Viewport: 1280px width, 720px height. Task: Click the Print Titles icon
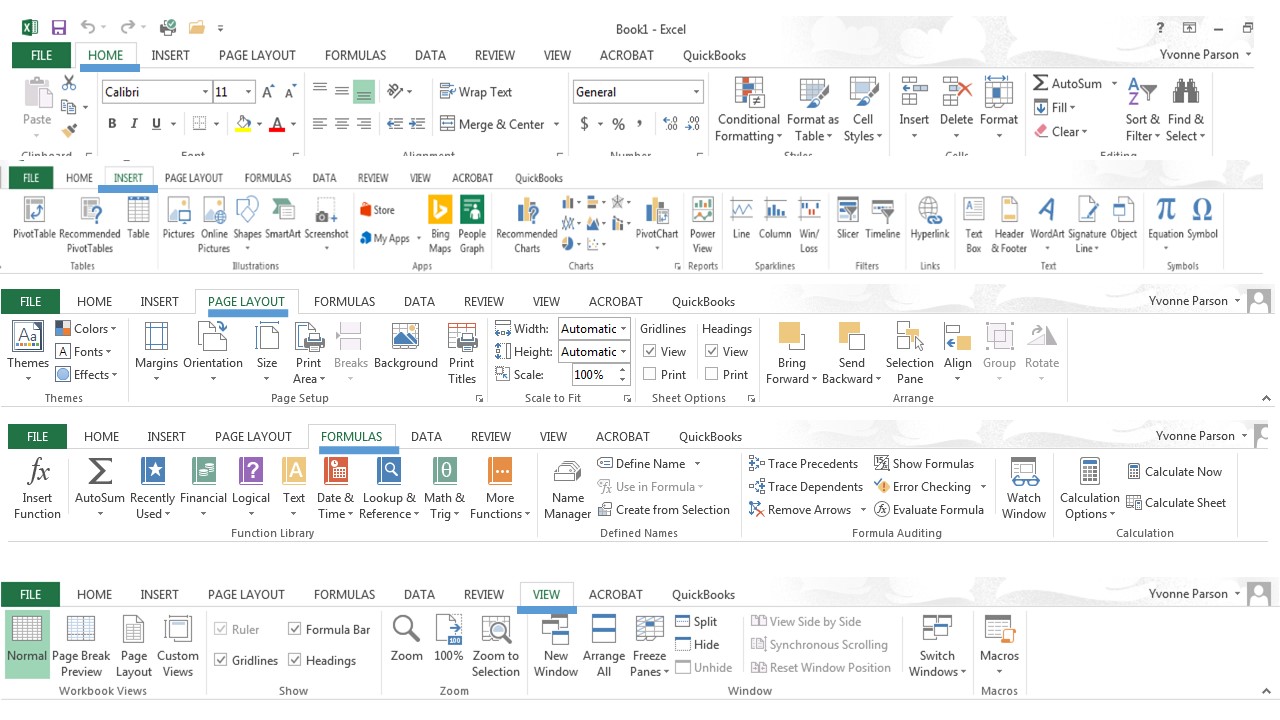click(x=462, y=337)
